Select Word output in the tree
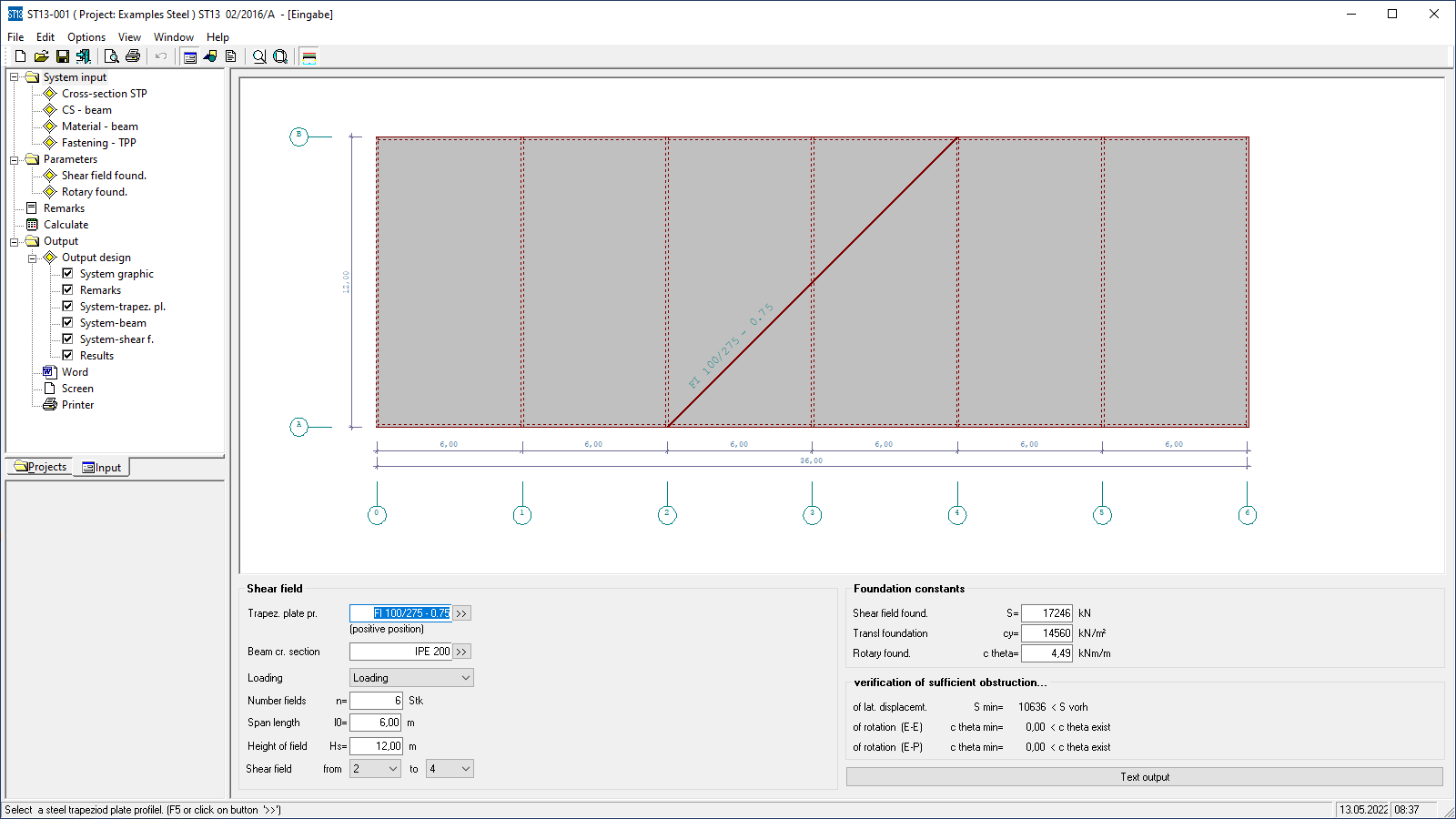This screenshot has height=819, width=1456. pyautogui.click(x=75, y=372)
